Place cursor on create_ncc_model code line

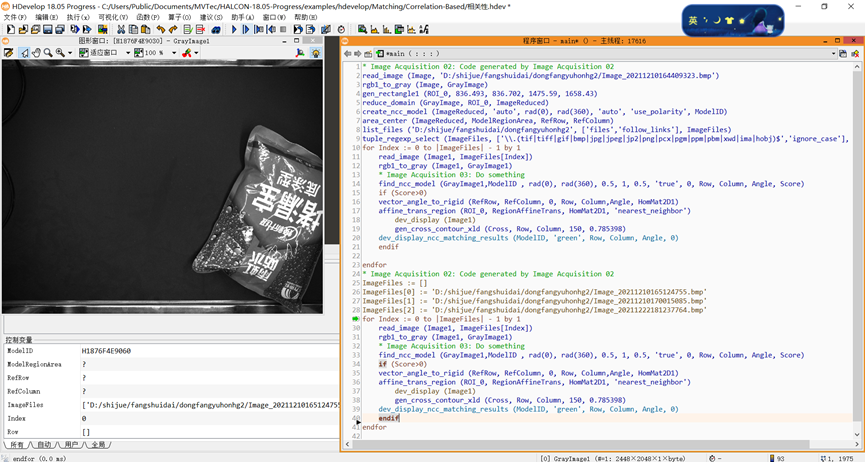pos(544,111)
